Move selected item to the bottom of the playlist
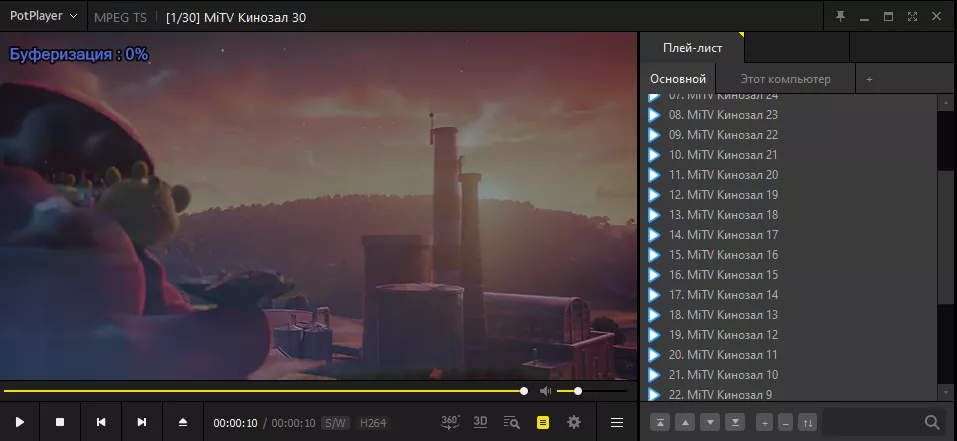The image size is (957, 441). [x=736, y=422]
